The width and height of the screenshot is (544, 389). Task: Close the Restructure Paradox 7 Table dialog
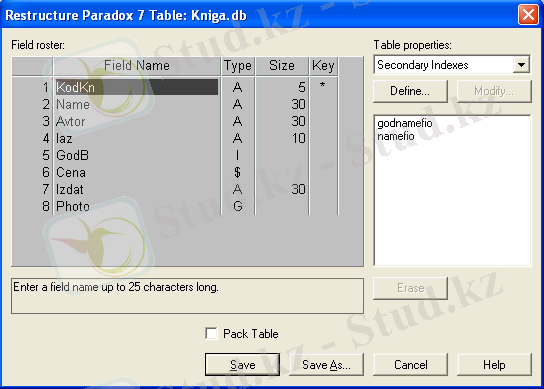(528, 15)
